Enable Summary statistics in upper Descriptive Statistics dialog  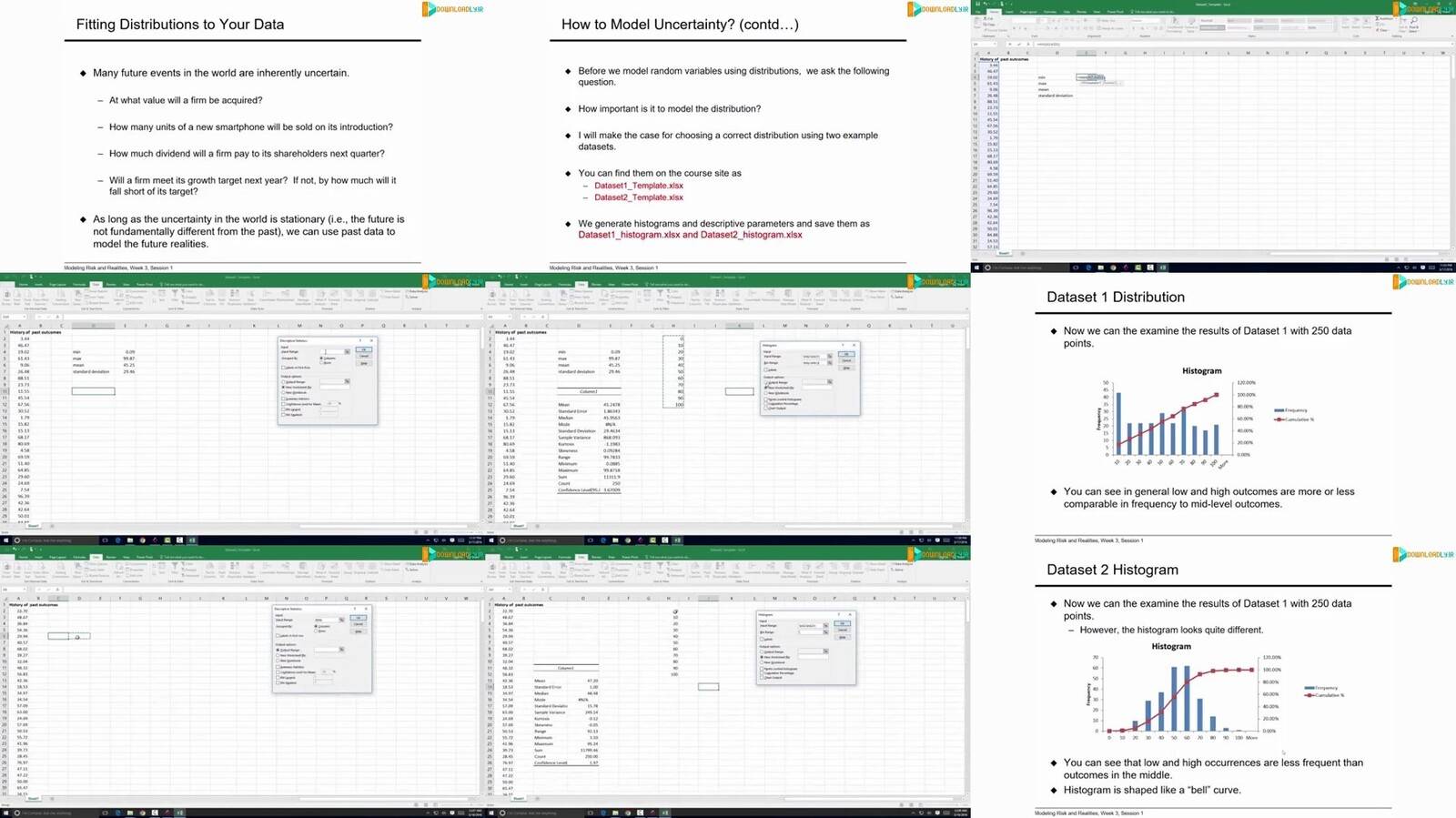click(x=284, y=399)
